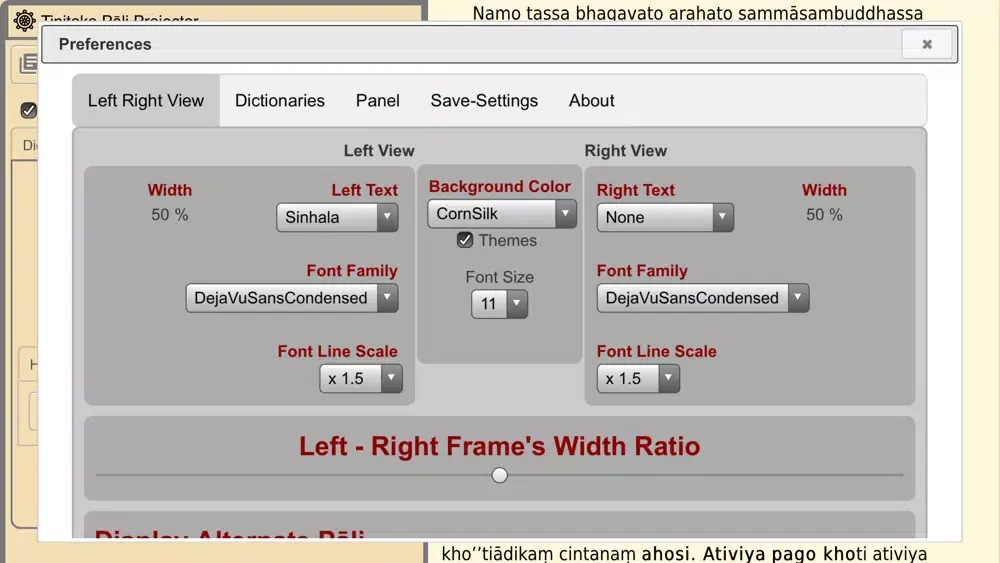Go to the Save-Settings tab

tap(484, 101)
